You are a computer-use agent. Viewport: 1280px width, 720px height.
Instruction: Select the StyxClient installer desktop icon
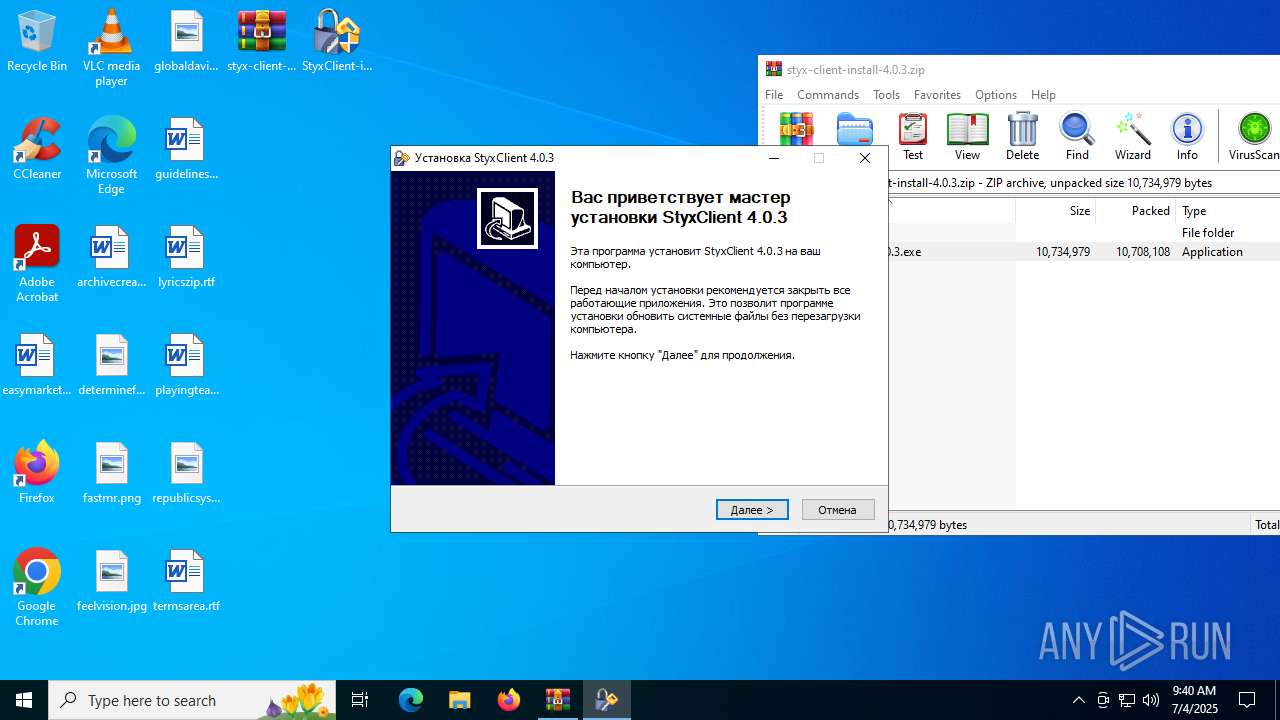click(x=337, y=42)
